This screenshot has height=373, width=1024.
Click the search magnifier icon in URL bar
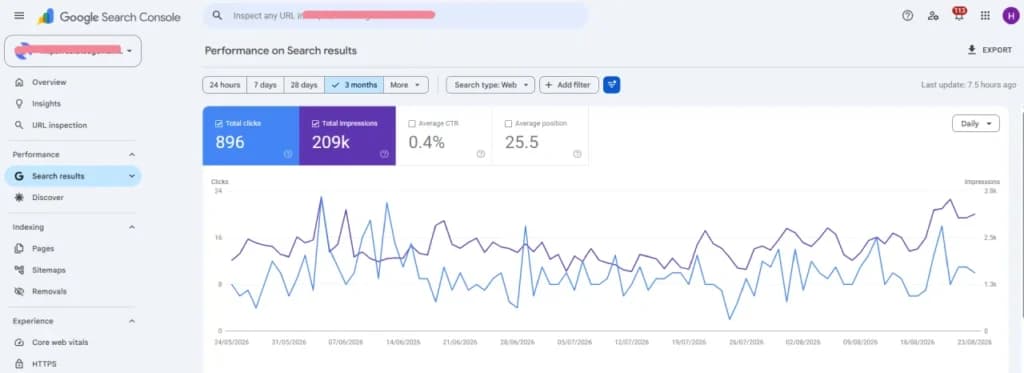pos(217,15)
